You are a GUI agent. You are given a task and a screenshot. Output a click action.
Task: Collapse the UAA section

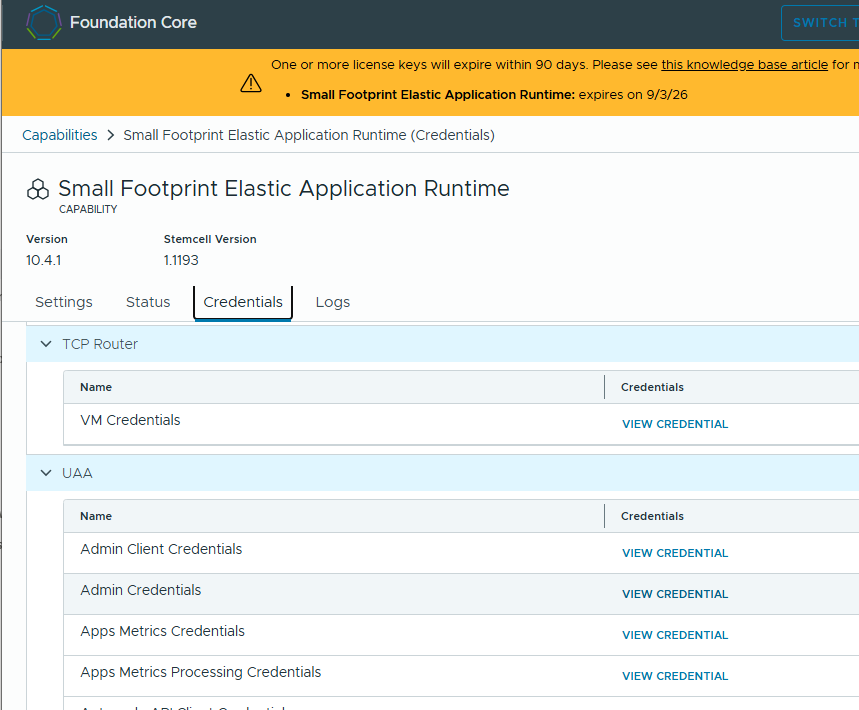pos(46,473)
